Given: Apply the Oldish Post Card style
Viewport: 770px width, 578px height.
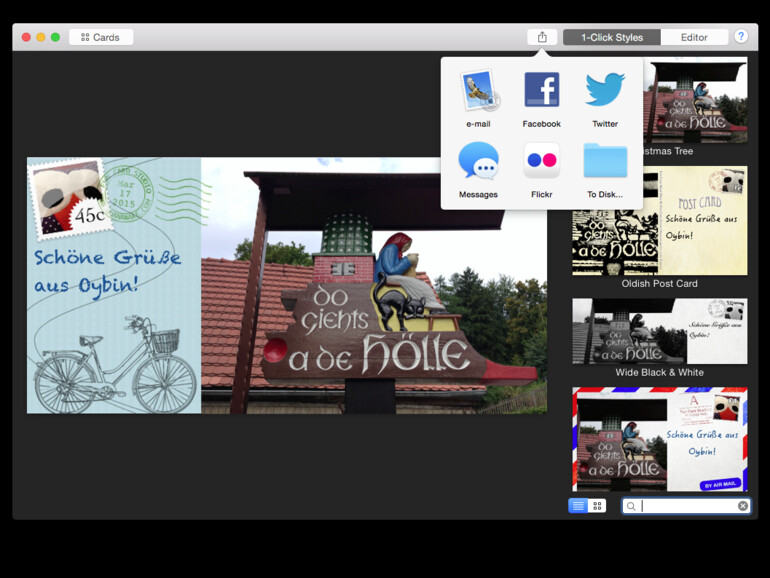Looking at the screenshot, I should pyautogui.click(x=659, y=221).
